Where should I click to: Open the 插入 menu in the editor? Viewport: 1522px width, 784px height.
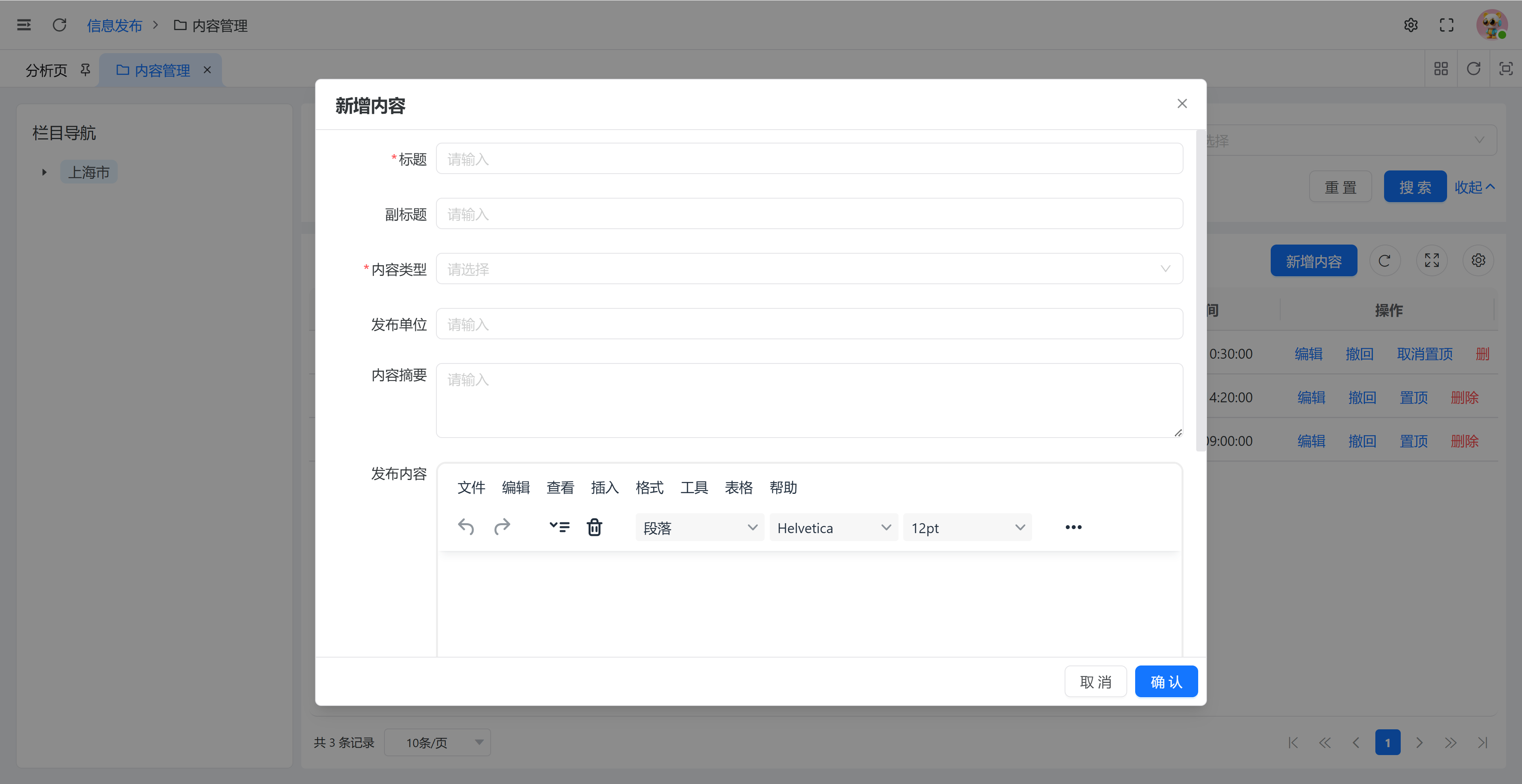click(604, 488)
